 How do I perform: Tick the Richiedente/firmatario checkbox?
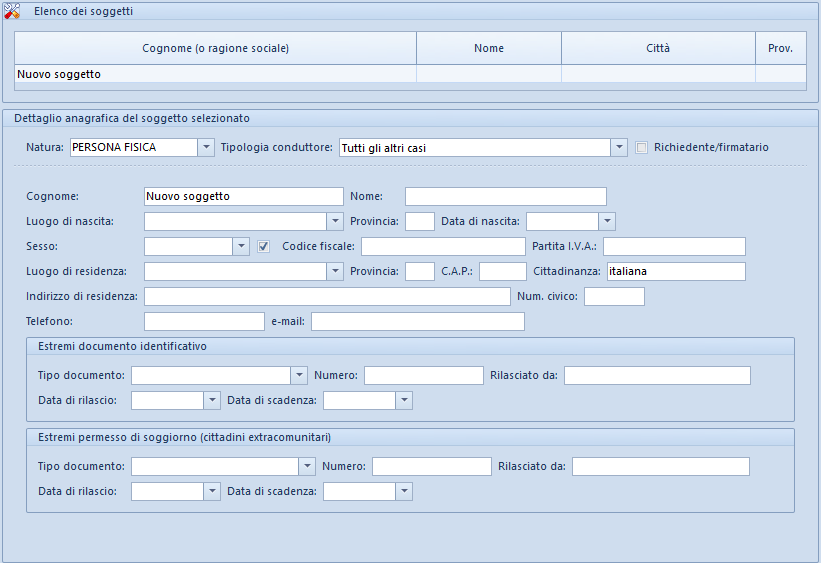641,148
